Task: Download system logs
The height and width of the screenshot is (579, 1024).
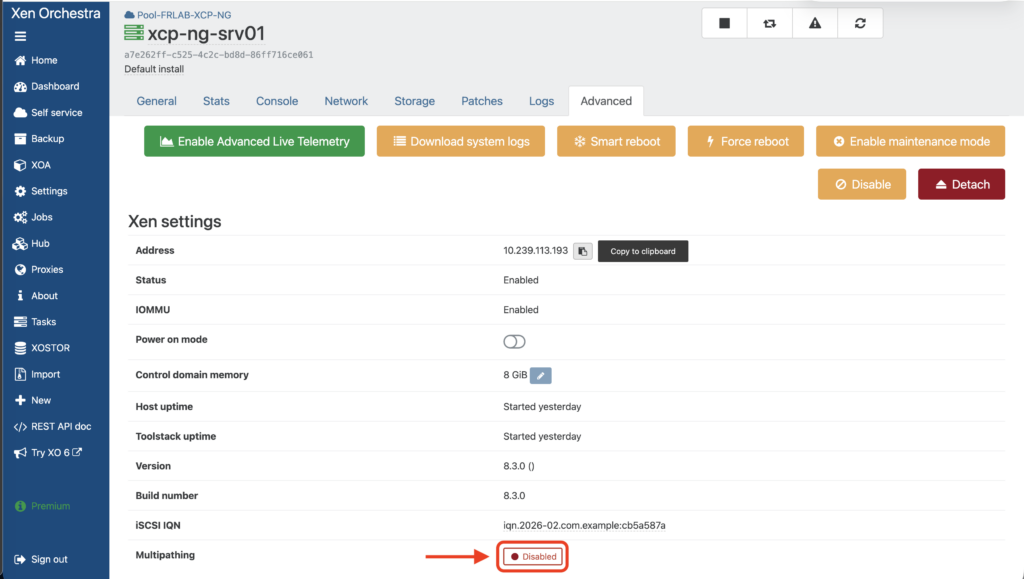Action: 460,141
